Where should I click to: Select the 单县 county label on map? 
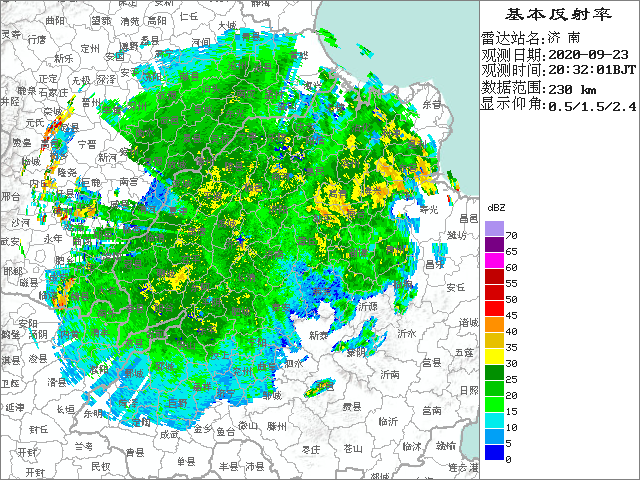pyautogui.click(x=187, y=462)
